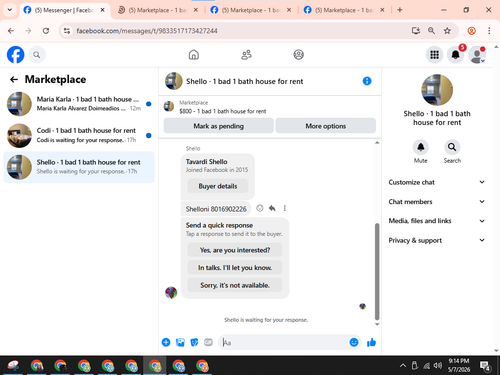Send a thumbs up like
The height and width of the screenshot is (375, 500).
371,342
